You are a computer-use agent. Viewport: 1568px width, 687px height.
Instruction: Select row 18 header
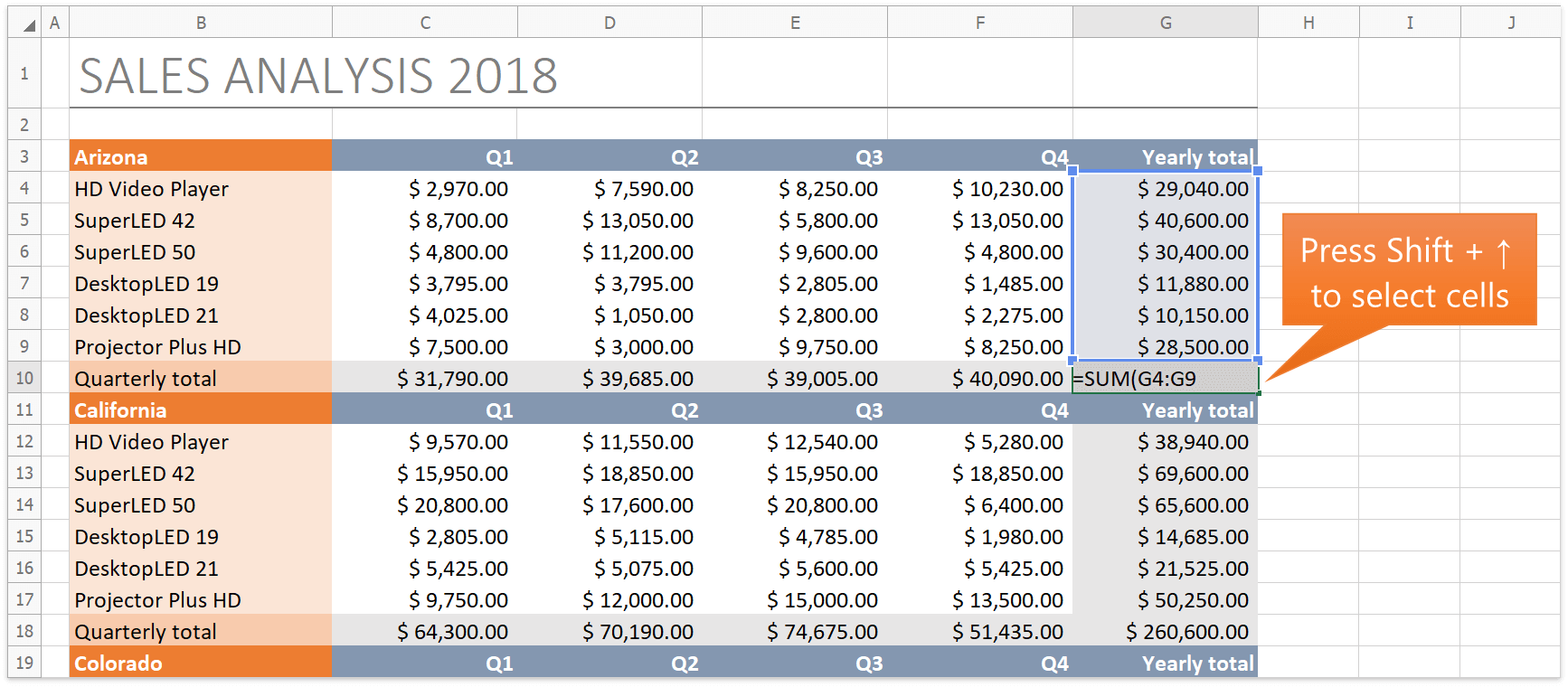(x=24, y=632)
